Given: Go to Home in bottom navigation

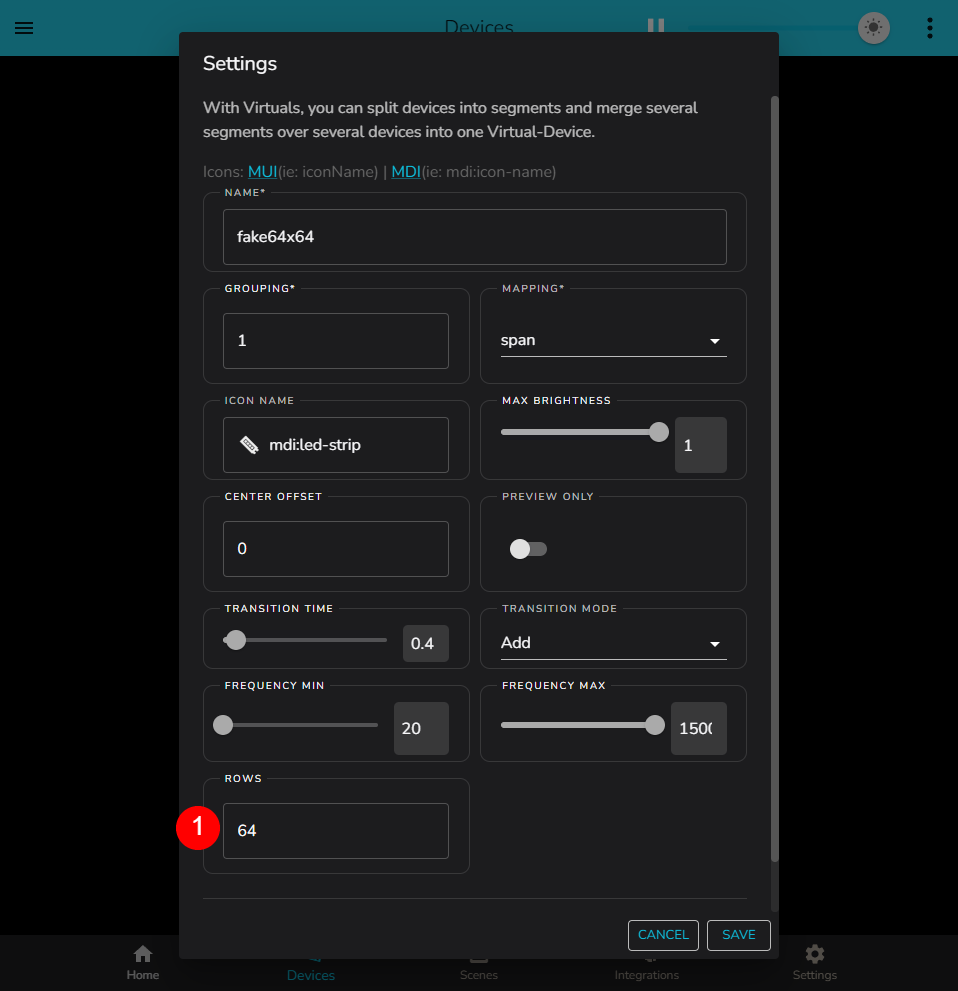Looking at the screenshot, I should click(x=143, y=962).
